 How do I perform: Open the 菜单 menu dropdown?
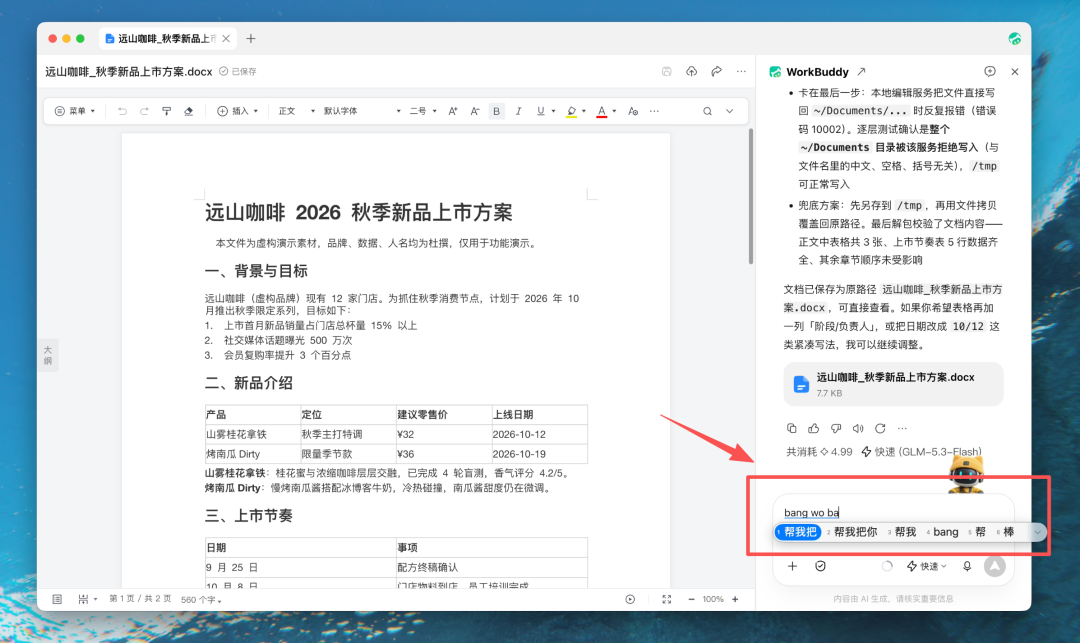(x=74, y=111)
